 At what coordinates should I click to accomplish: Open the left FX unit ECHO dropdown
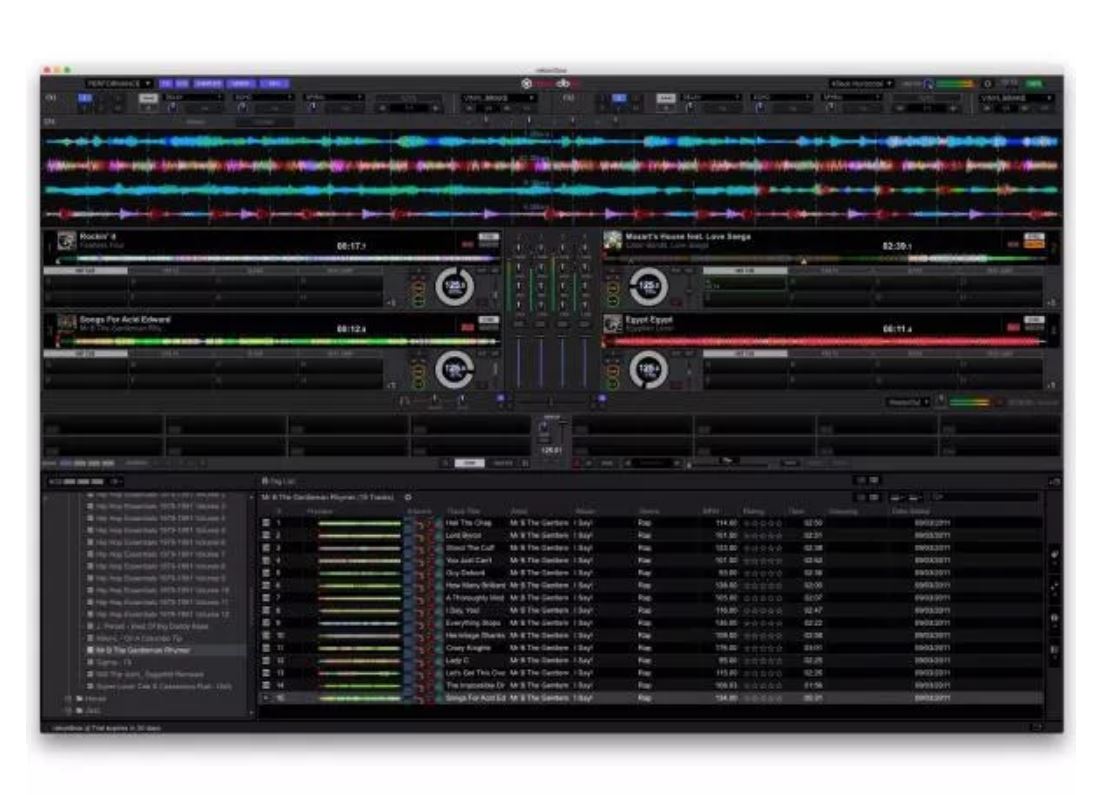[x=263, y=97]
